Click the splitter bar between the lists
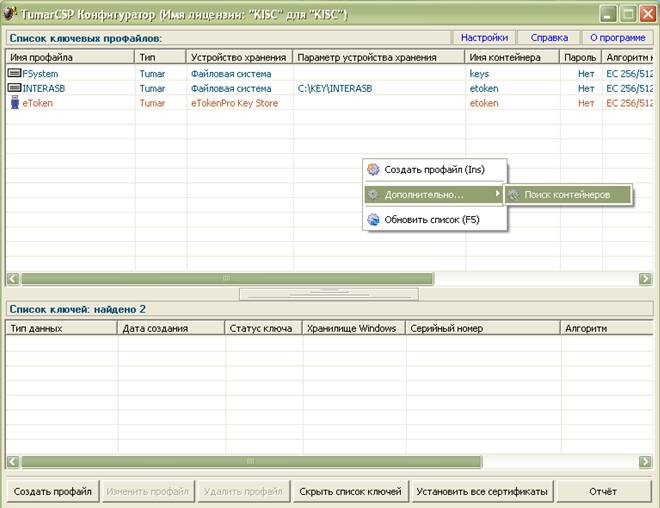This screenshot has height=508, width=660. [329, 293]
